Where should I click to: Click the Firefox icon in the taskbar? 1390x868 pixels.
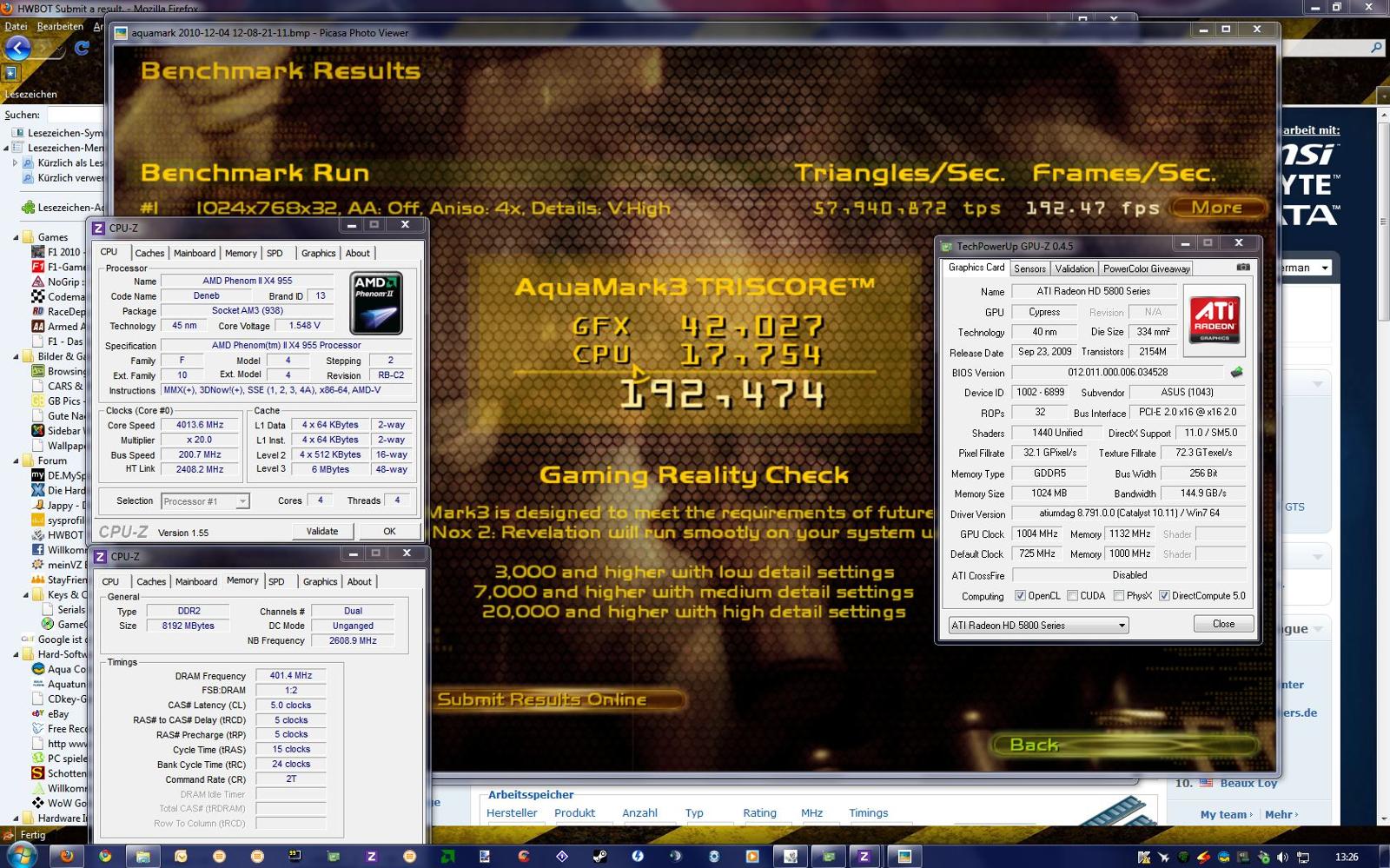click(x=67, y=856)
